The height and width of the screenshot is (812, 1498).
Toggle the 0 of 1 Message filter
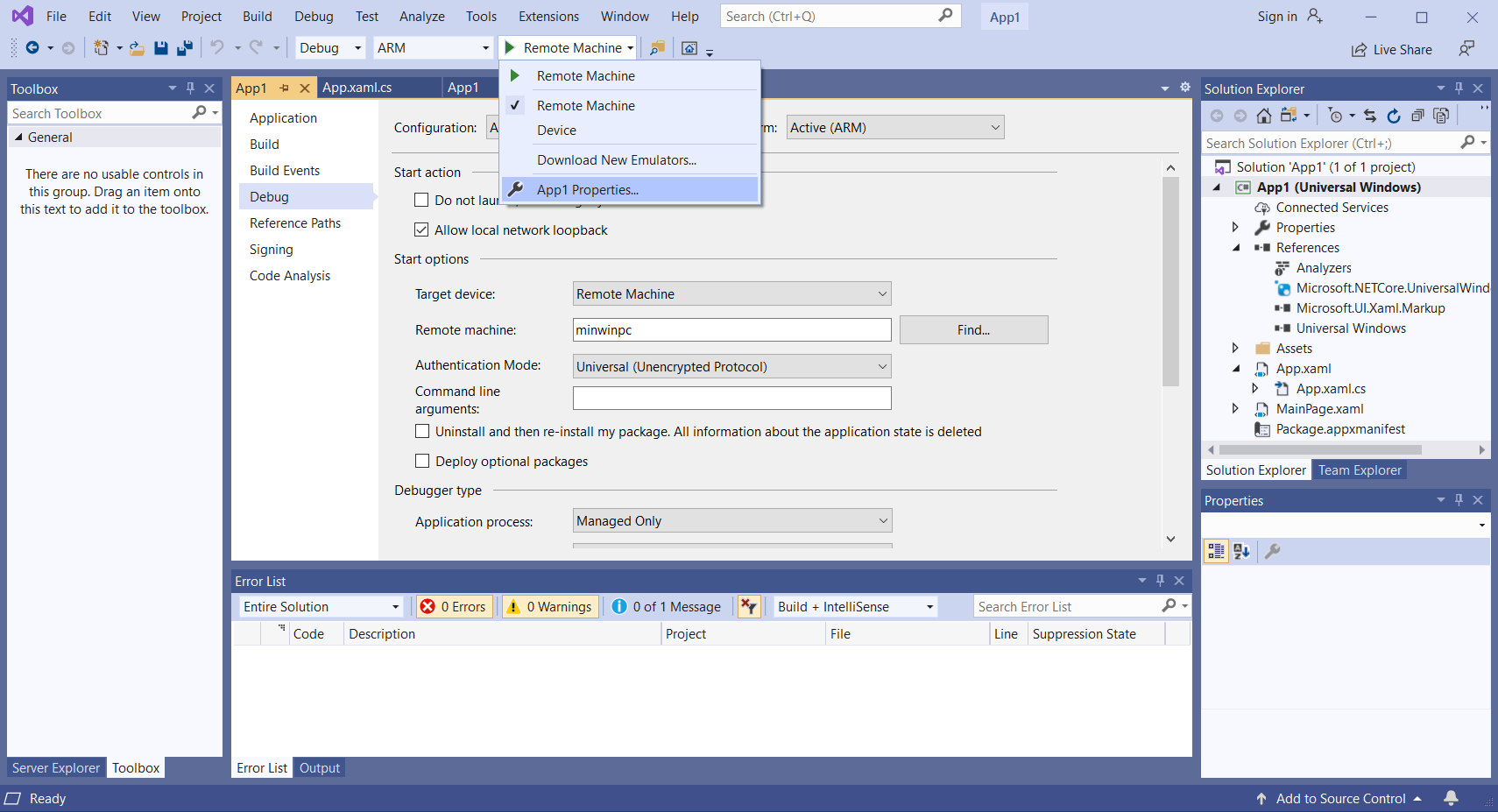667,606
